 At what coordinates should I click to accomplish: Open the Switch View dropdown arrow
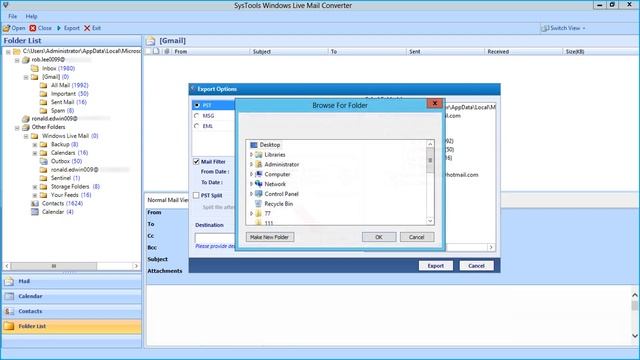pos(584,29)
